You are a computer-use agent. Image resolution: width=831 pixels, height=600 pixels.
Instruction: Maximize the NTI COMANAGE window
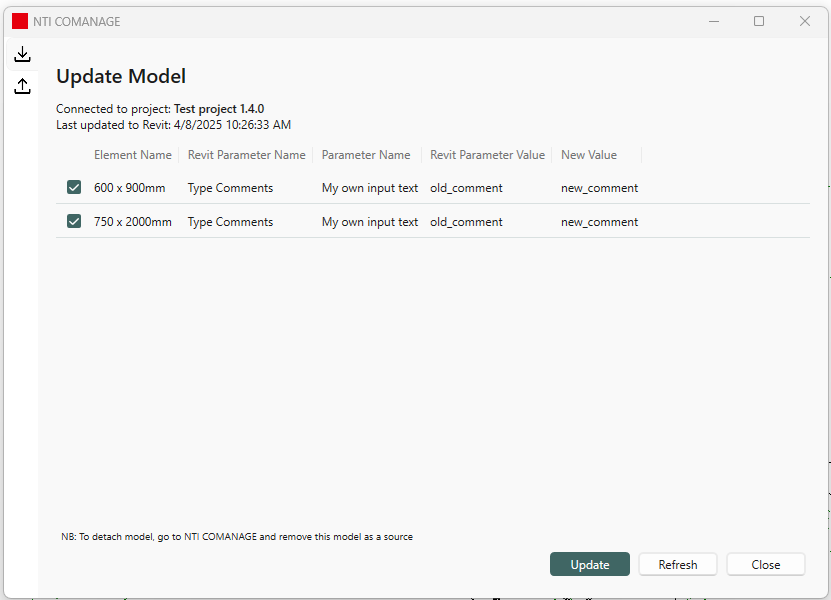(x=759, y=21)
